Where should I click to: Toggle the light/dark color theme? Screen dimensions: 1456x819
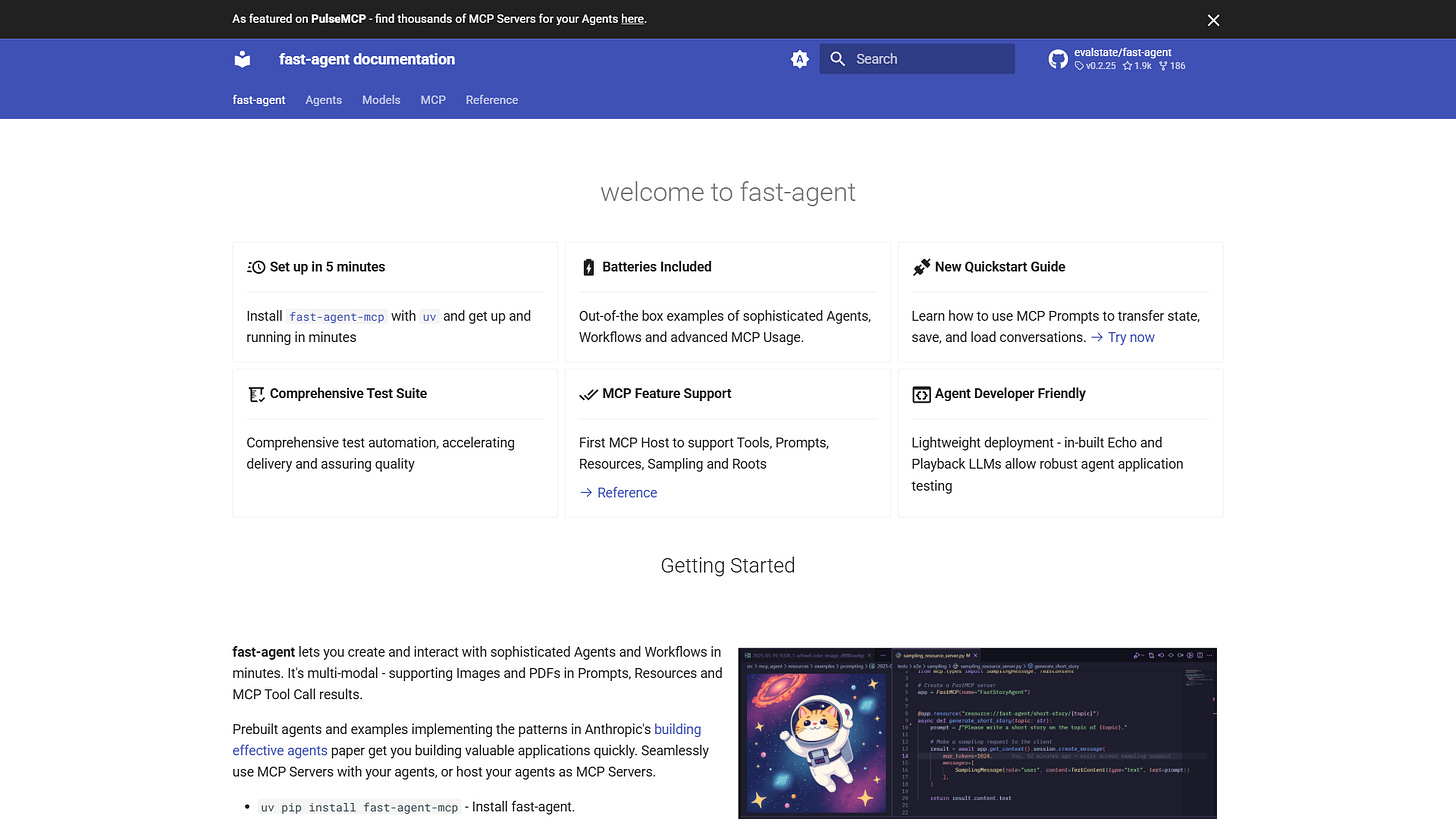coord(799,59)
